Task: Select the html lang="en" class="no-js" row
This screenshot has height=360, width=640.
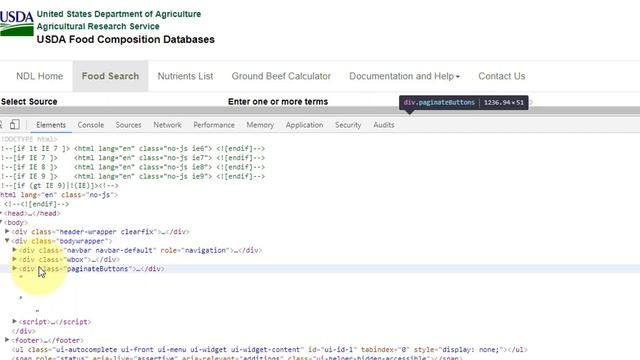Action: pyautogui.click(x=59, y=195)
